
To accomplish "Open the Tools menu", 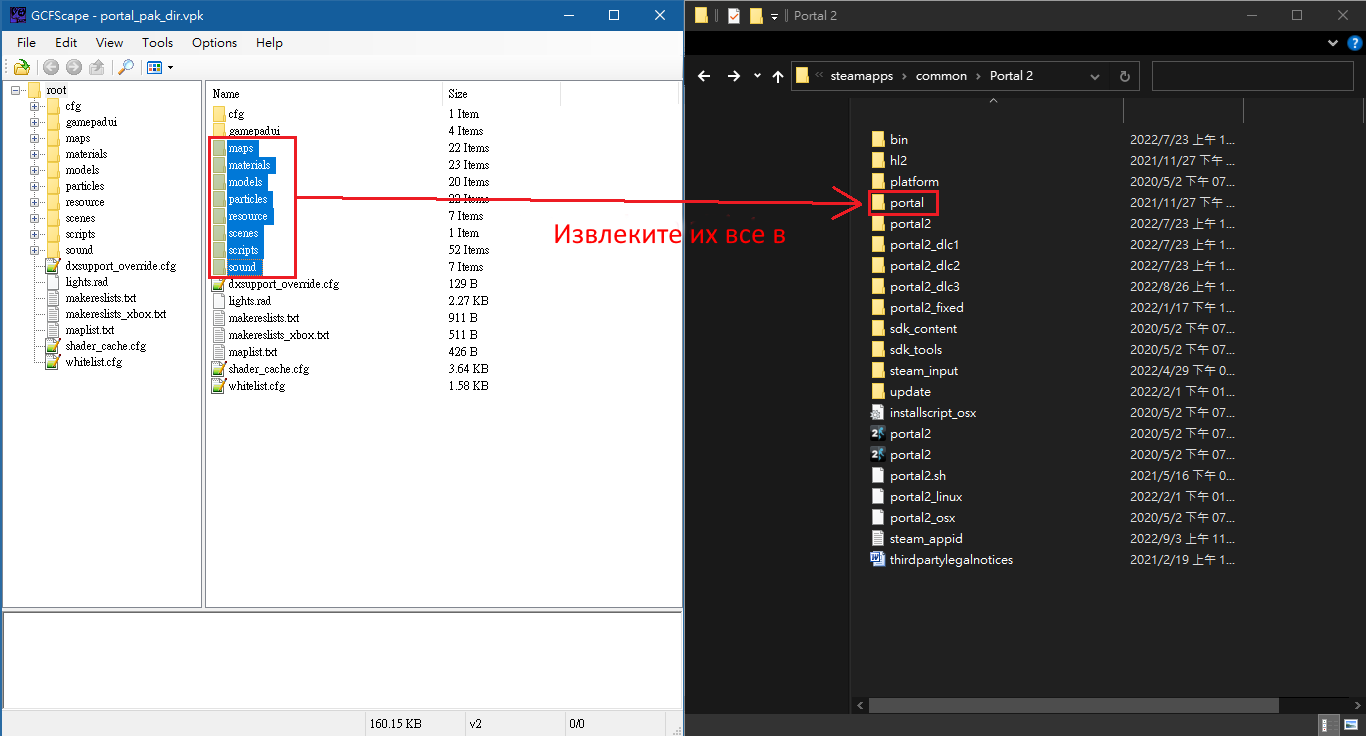I will pyautogui.click(x=157, y=43).
